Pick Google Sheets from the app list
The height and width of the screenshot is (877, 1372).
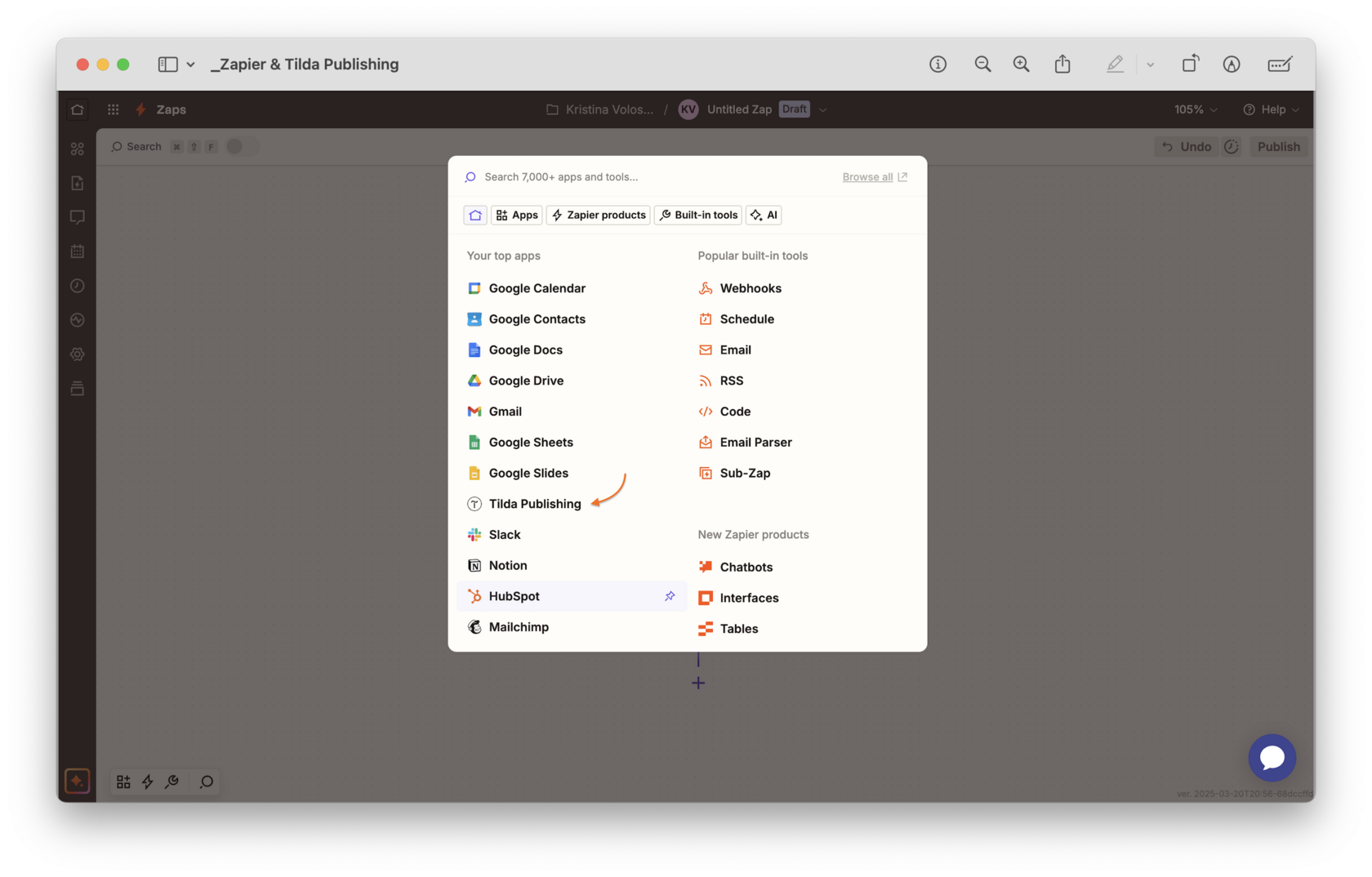(572, 443)
